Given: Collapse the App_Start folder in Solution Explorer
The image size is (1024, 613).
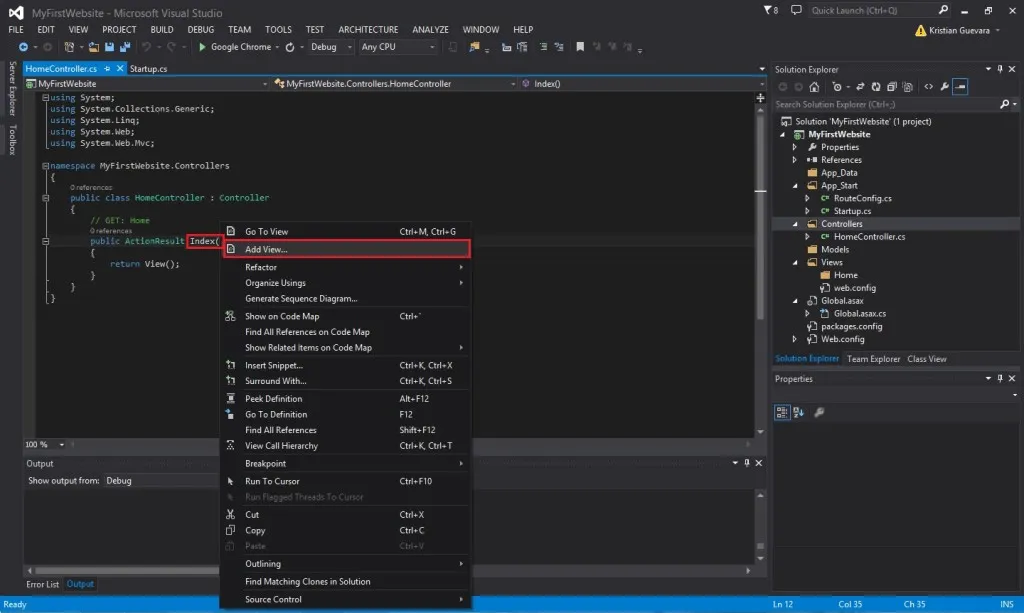Looking at the screenshot, I should coord(795,185).
